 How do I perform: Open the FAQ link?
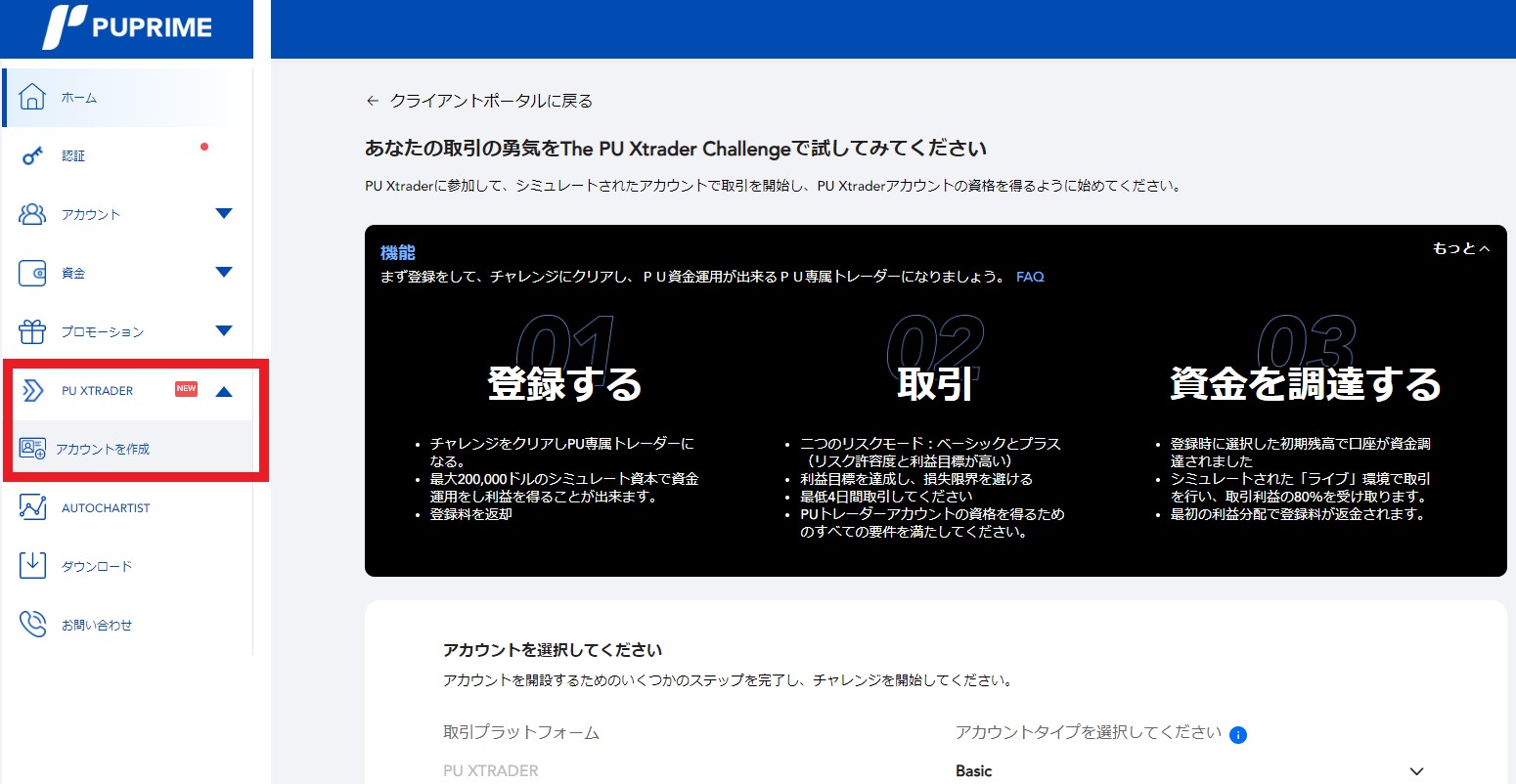(x=1030, y=277)
